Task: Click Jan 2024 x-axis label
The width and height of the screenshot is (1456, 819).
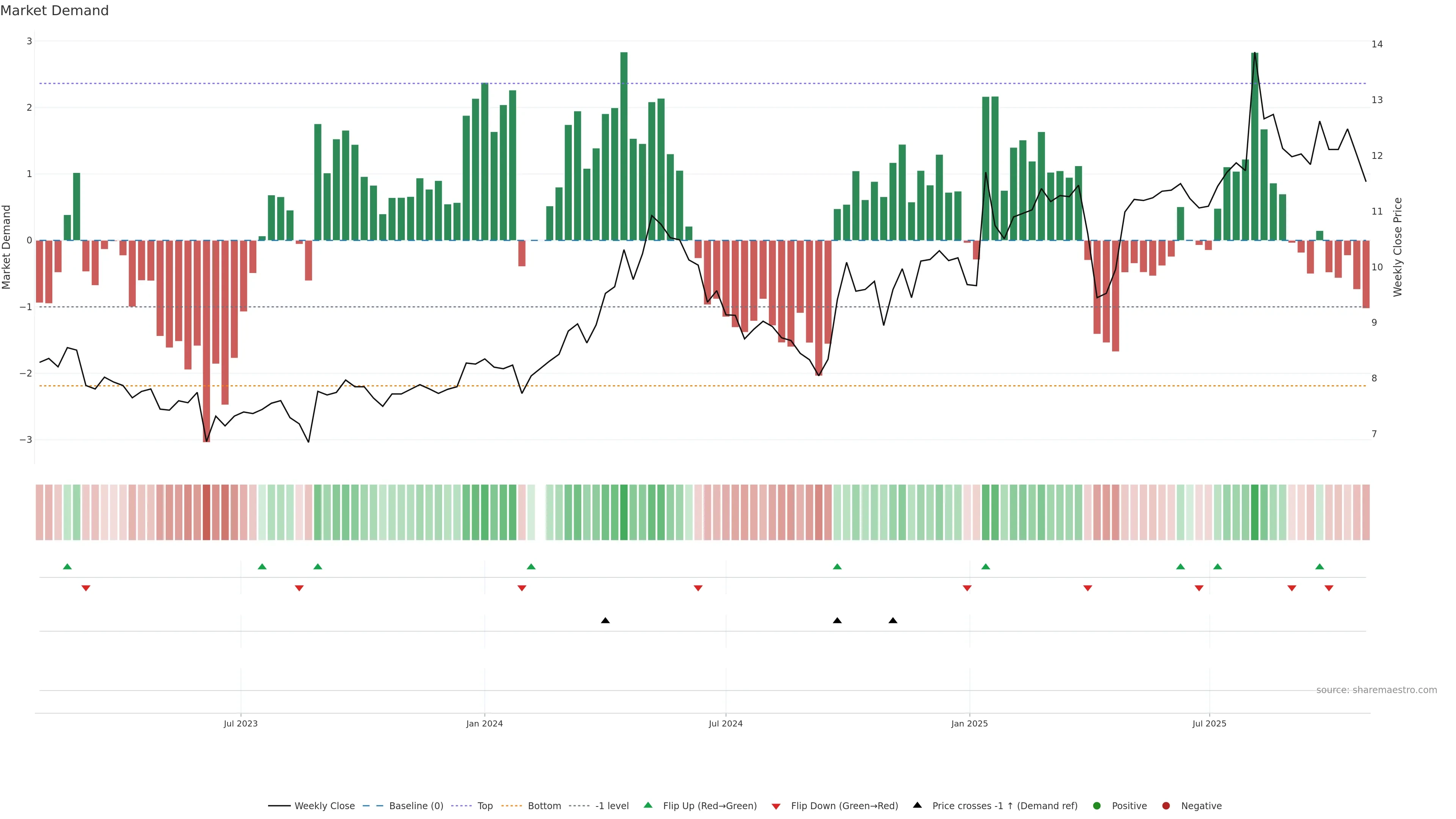Action: 485,723
